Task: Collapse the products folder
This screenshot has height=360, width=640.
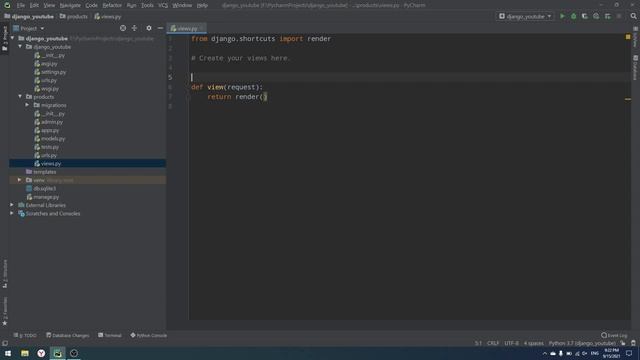Action: pyautogui.click(x=20, y=96)
